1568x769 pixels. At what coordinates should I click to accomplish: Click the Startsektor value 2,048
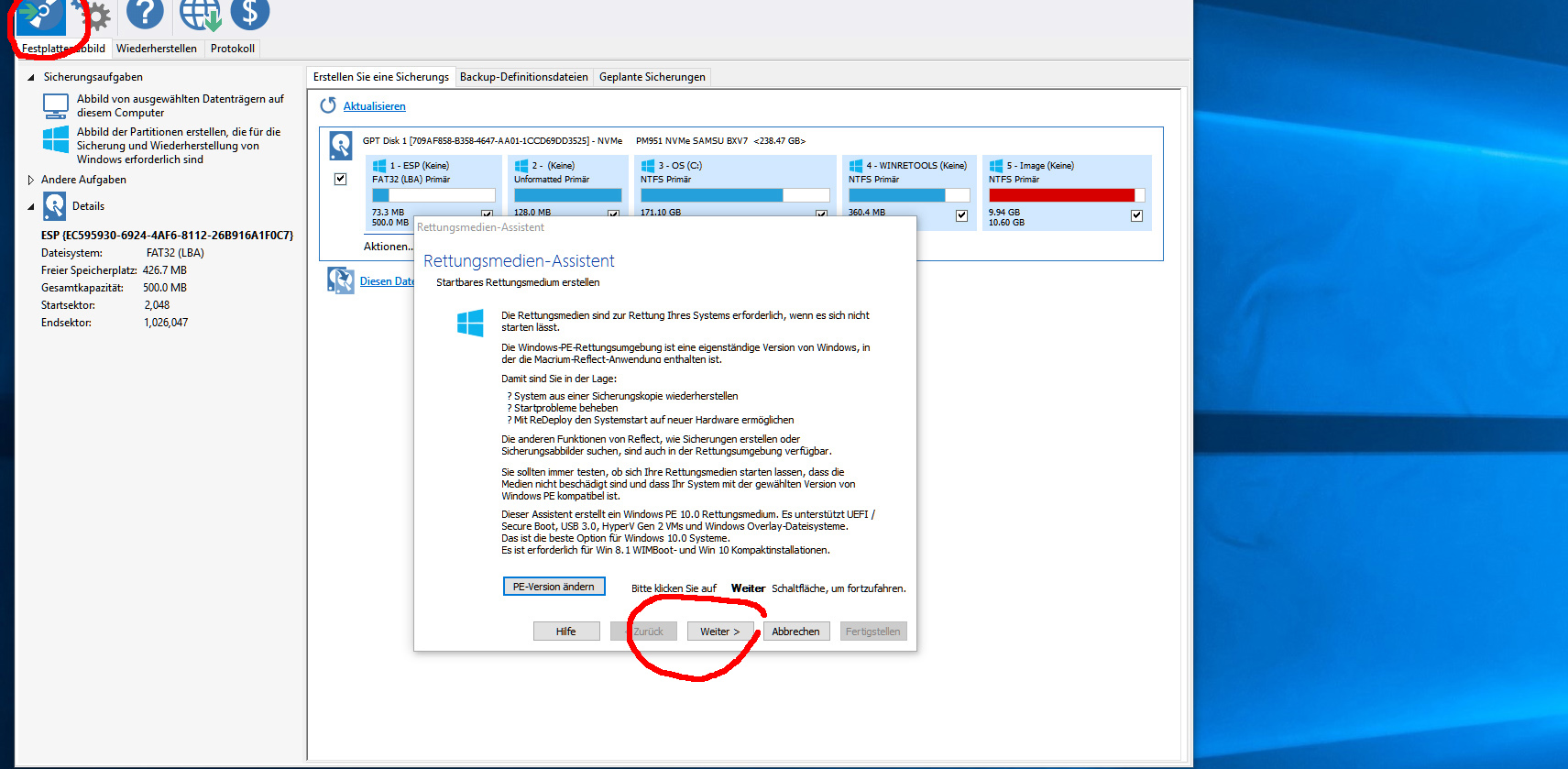click(157, 305)
